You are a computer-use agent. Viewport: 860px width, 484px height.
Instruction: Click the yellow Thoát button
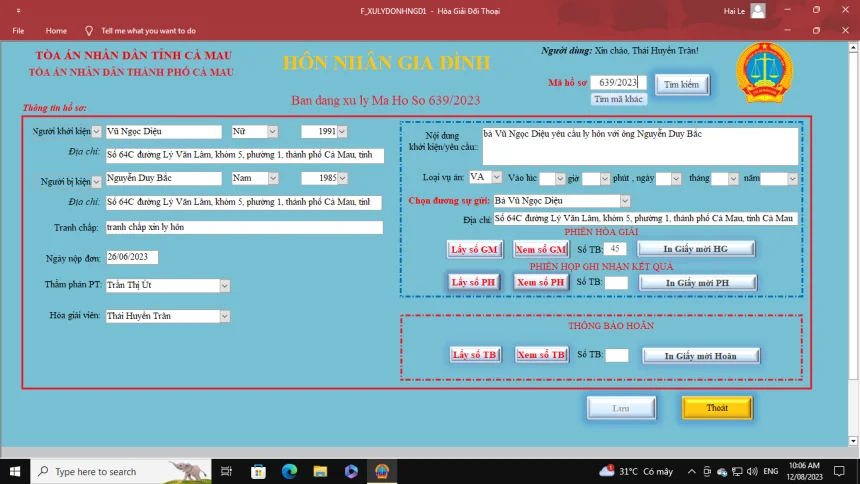click(716, 408)
